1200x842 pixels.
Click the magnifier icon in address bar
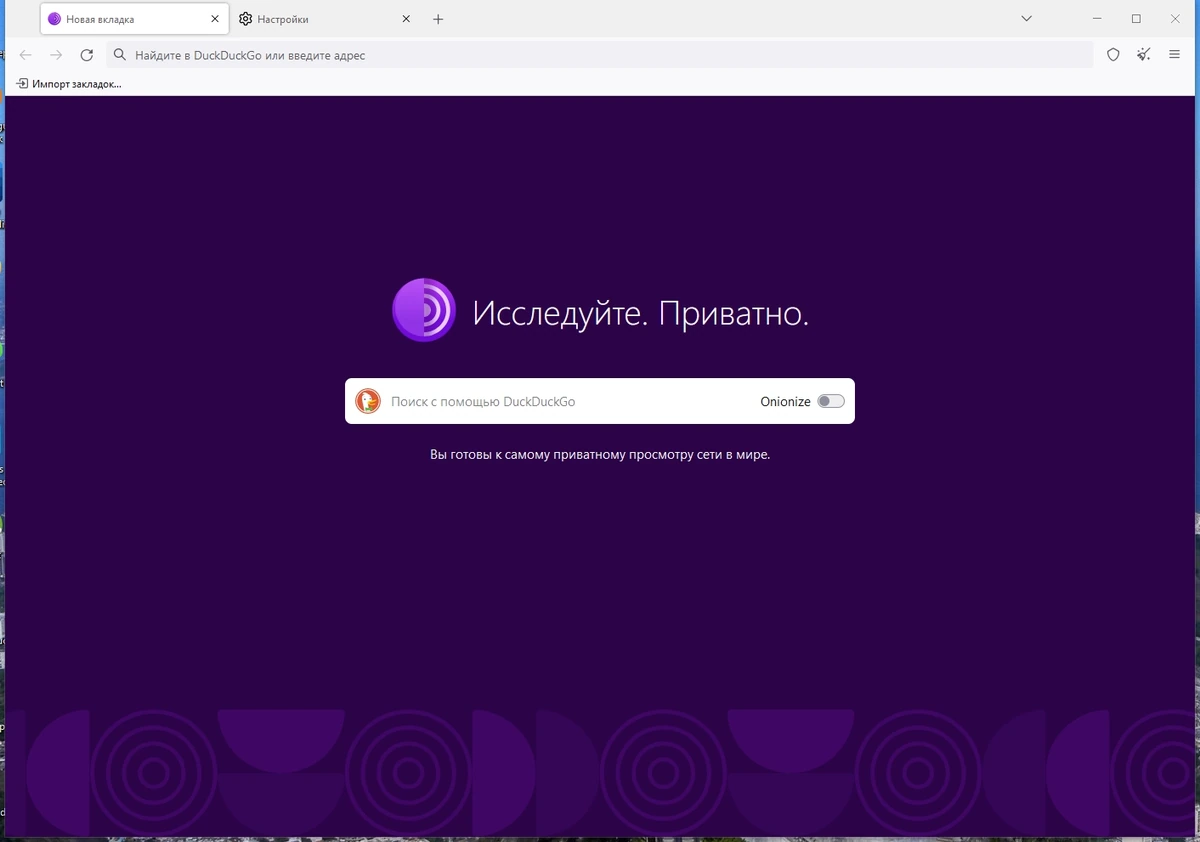[x=120, y=55]
